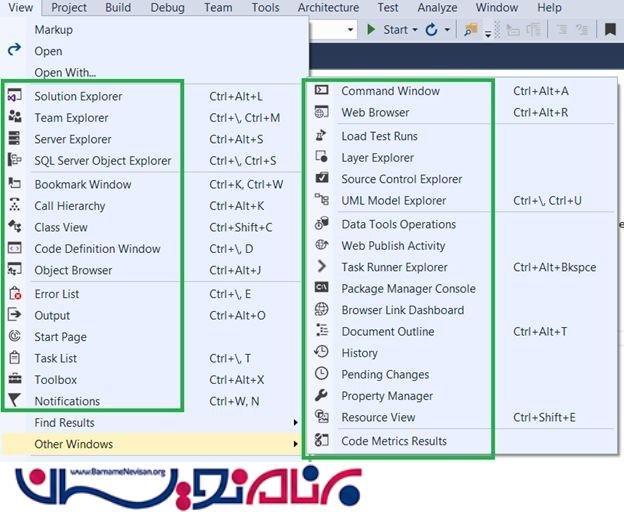Open the Project menu
The image size is (624, 512).
69,8
